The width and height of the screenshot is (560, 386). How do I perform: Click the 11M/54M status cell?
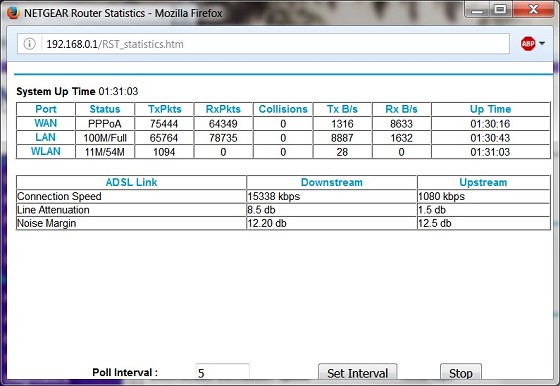pyautogui.click(x=105, y=152)
